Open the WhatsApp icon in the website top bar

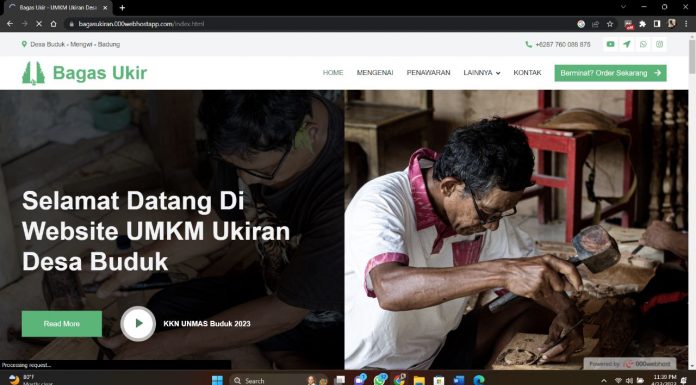point(643,44)
